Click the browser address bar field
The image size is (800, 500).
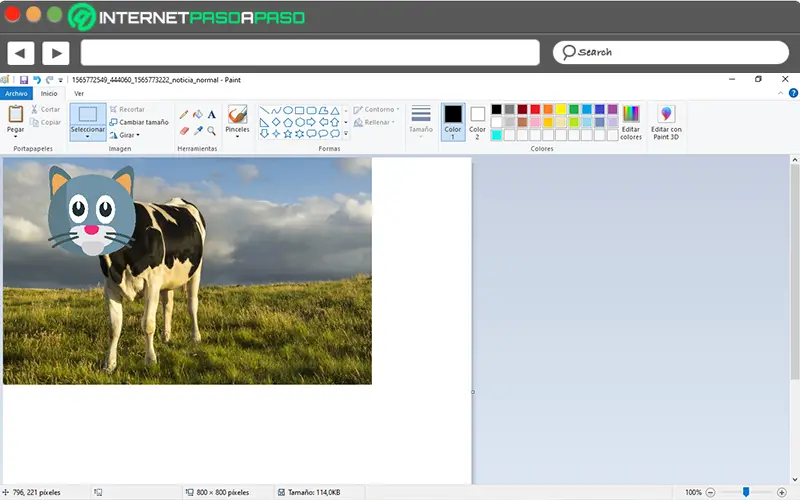(310, 53)
